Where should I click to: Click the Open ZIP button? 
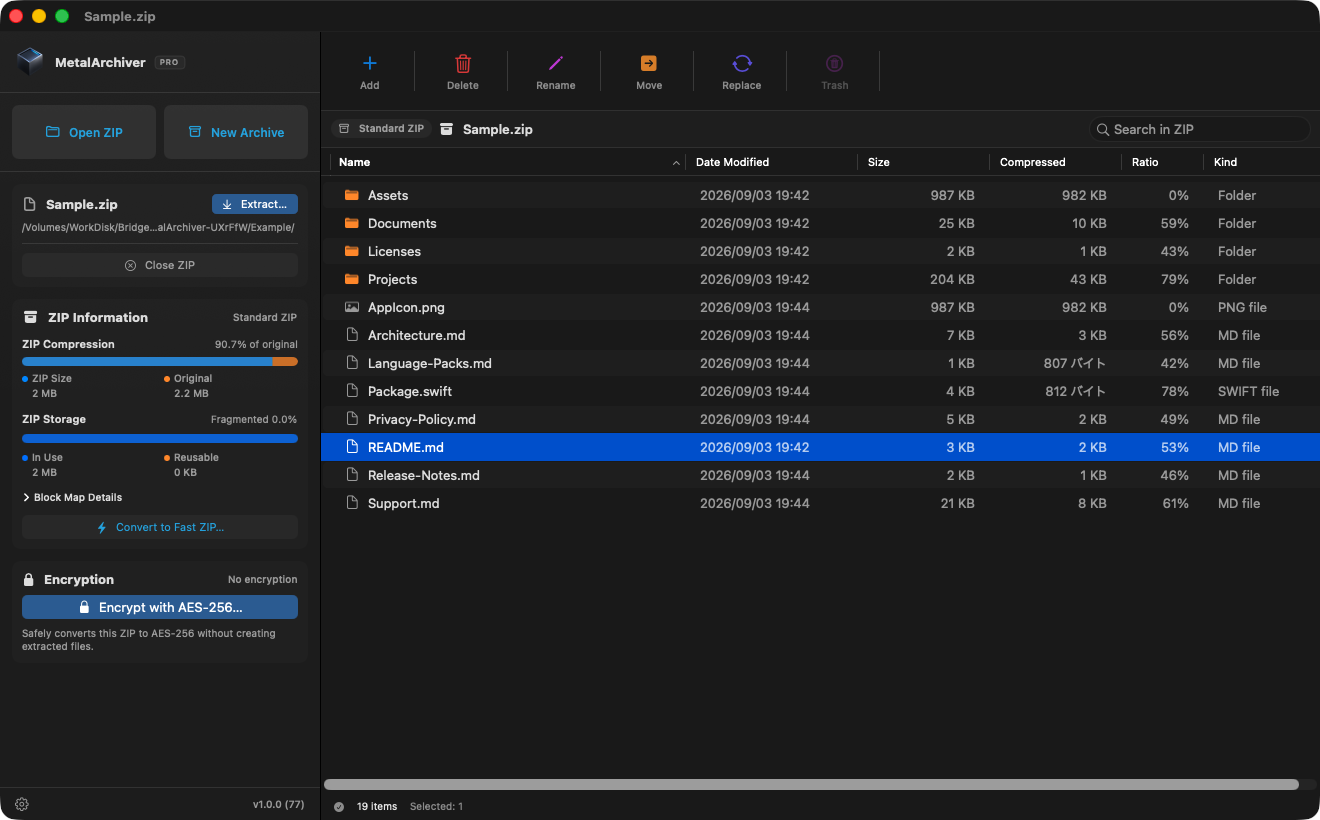[x=84, y=132]
